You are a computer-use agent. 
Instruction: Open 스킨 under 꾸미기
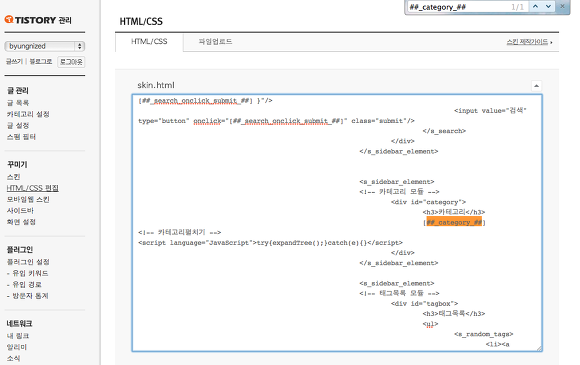[x=13, y=177]
